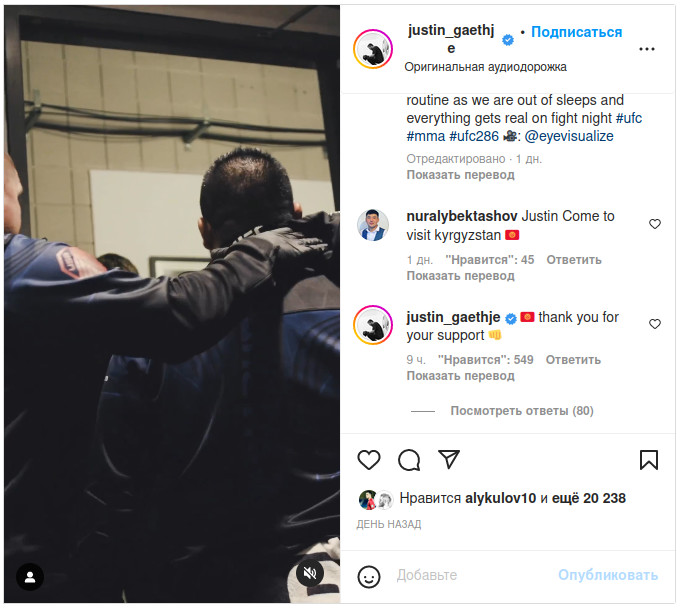Viewport: 680px width, 608px height.
Task: Open alykulov10 from the likes line
Action: tap(500, 498)
